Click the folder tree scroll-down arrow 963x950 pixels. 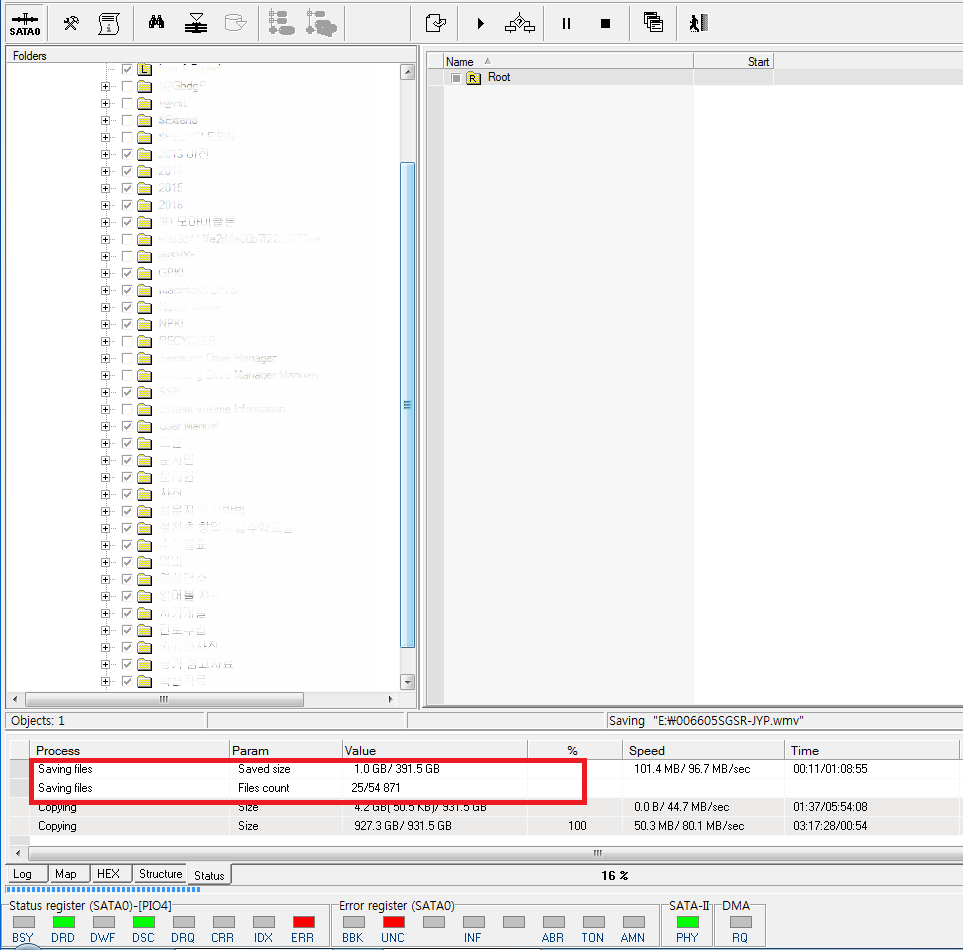(x=407, y=682)
